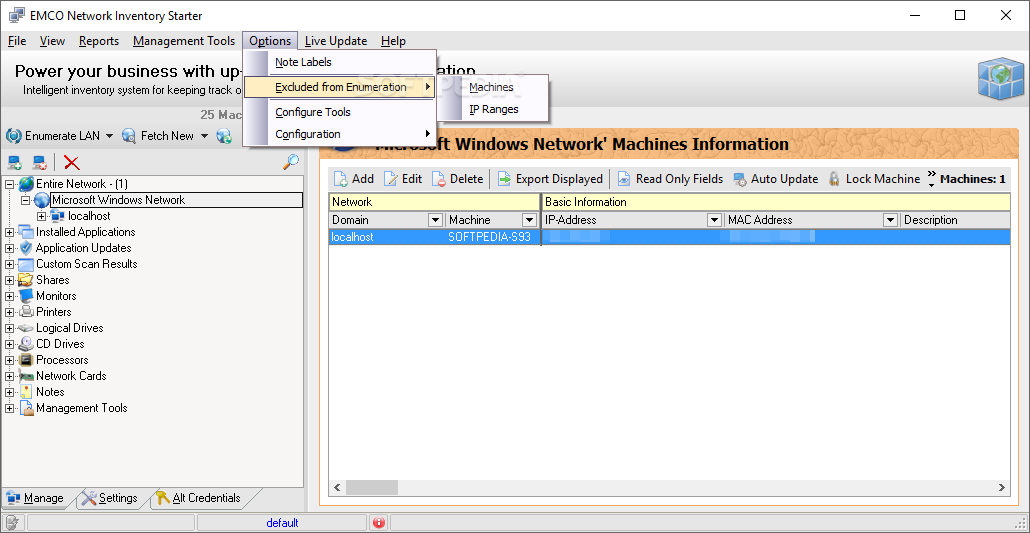This screenshot has height=533, width=1030.
Task: Click the Add button in machines toolbar
Action: [354, 179]
